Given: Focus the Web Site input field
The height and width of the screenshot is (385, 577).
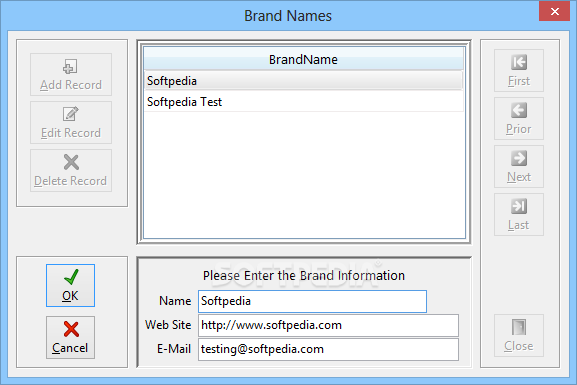Looking at the screenshot, I should (328, 325).
